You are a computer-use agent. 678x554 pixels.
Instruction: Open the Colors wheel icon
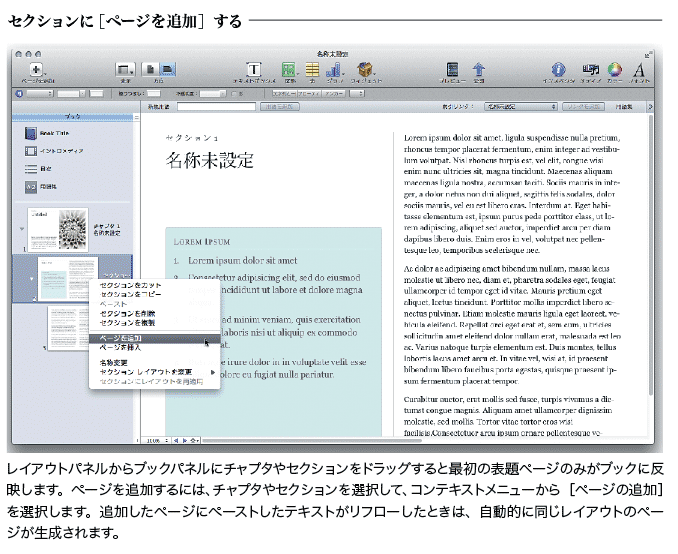614,70
